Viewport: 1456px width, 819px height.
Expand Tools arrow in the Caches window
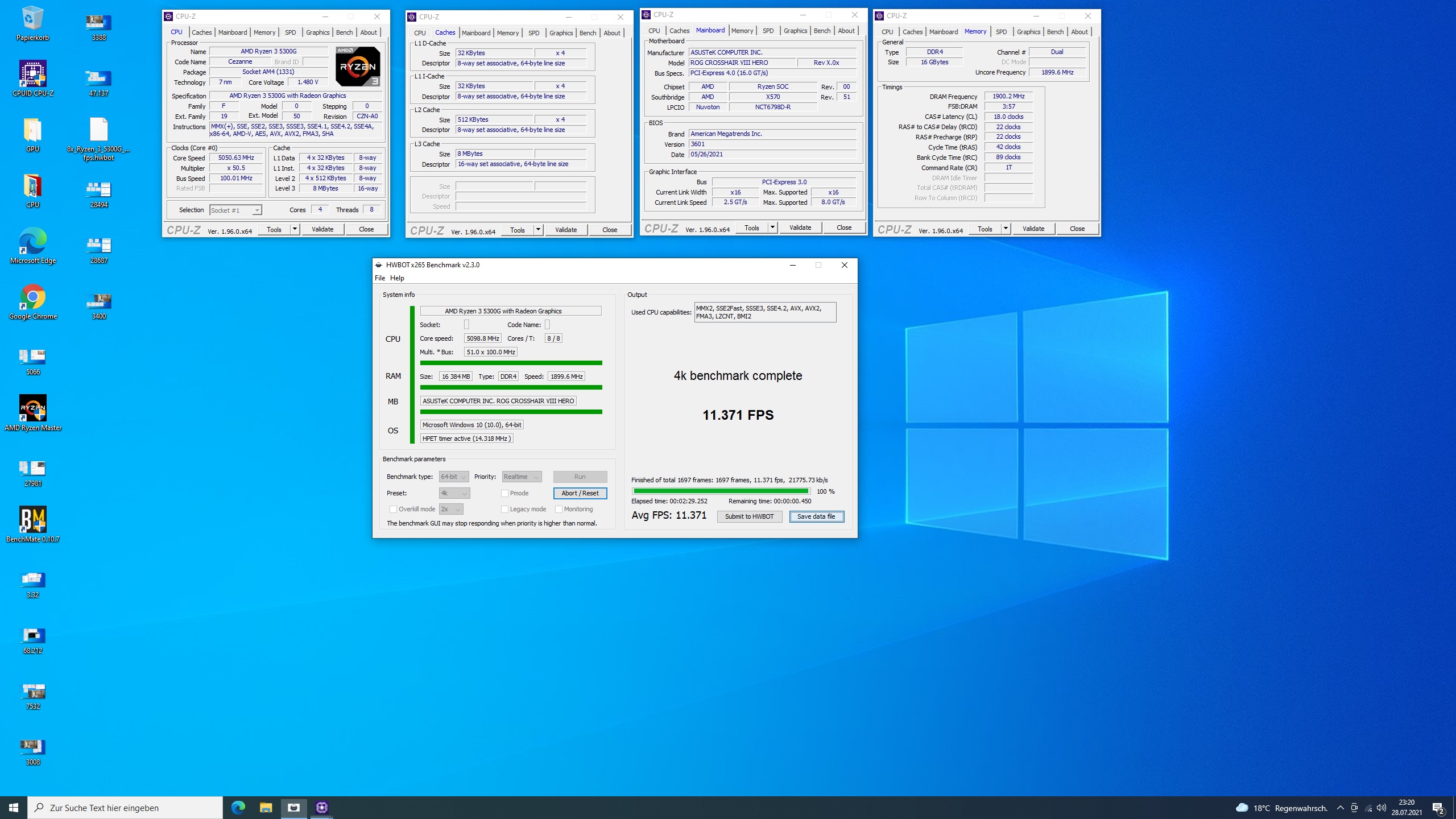tap(538, 230)
